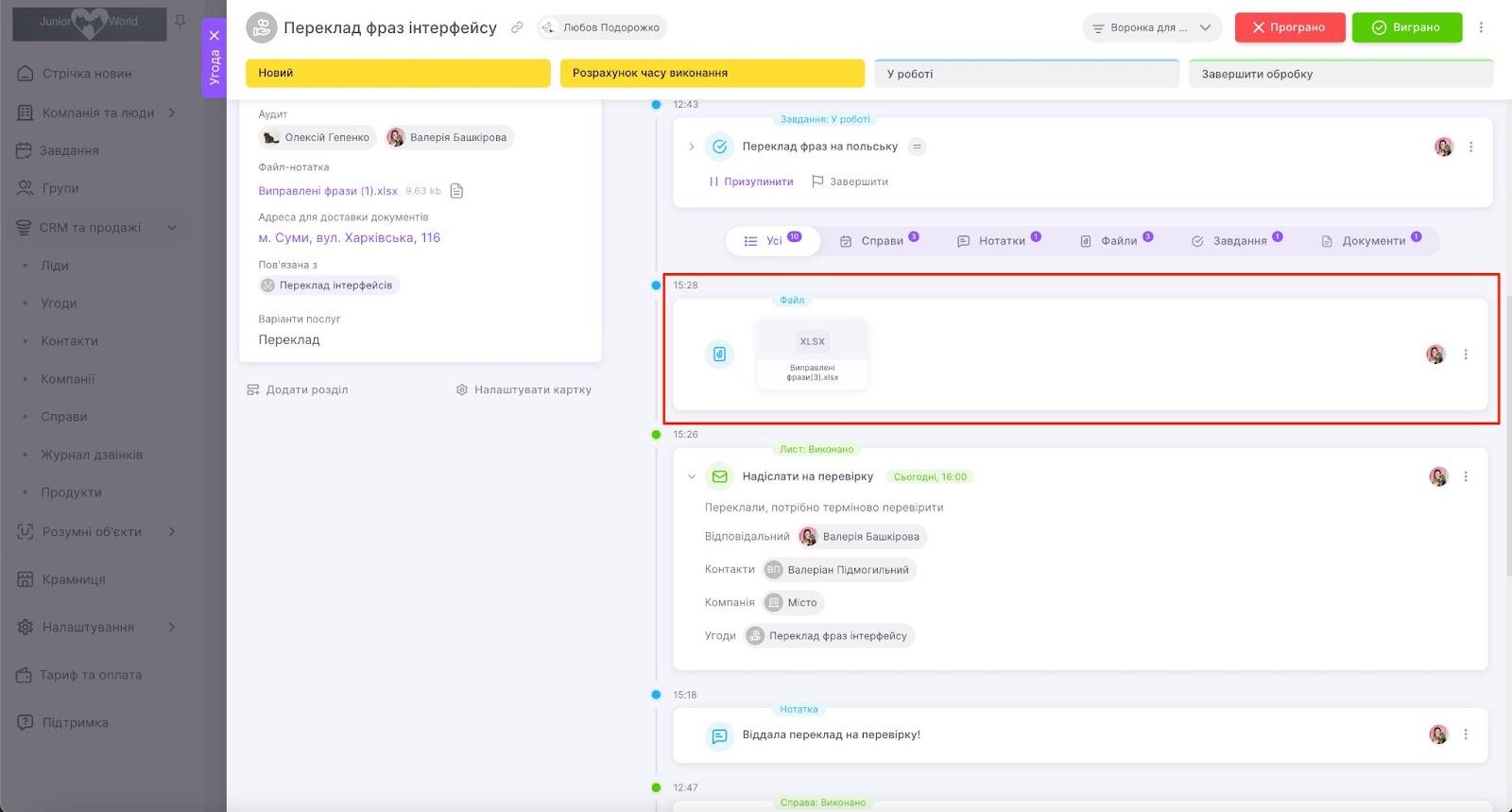Set pipeline stage to Розрахунок часу виконання
The image size is (1512, 812).
(713, 73)
